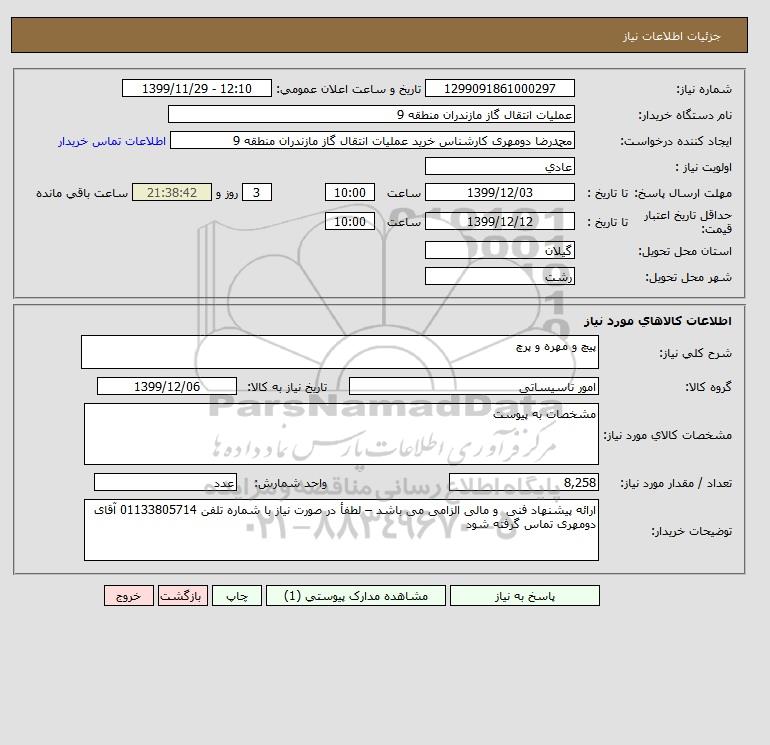Click the شرح کلی نیاز label
Viewport: 770px width, 745px height.
click(x=695, y=353)
